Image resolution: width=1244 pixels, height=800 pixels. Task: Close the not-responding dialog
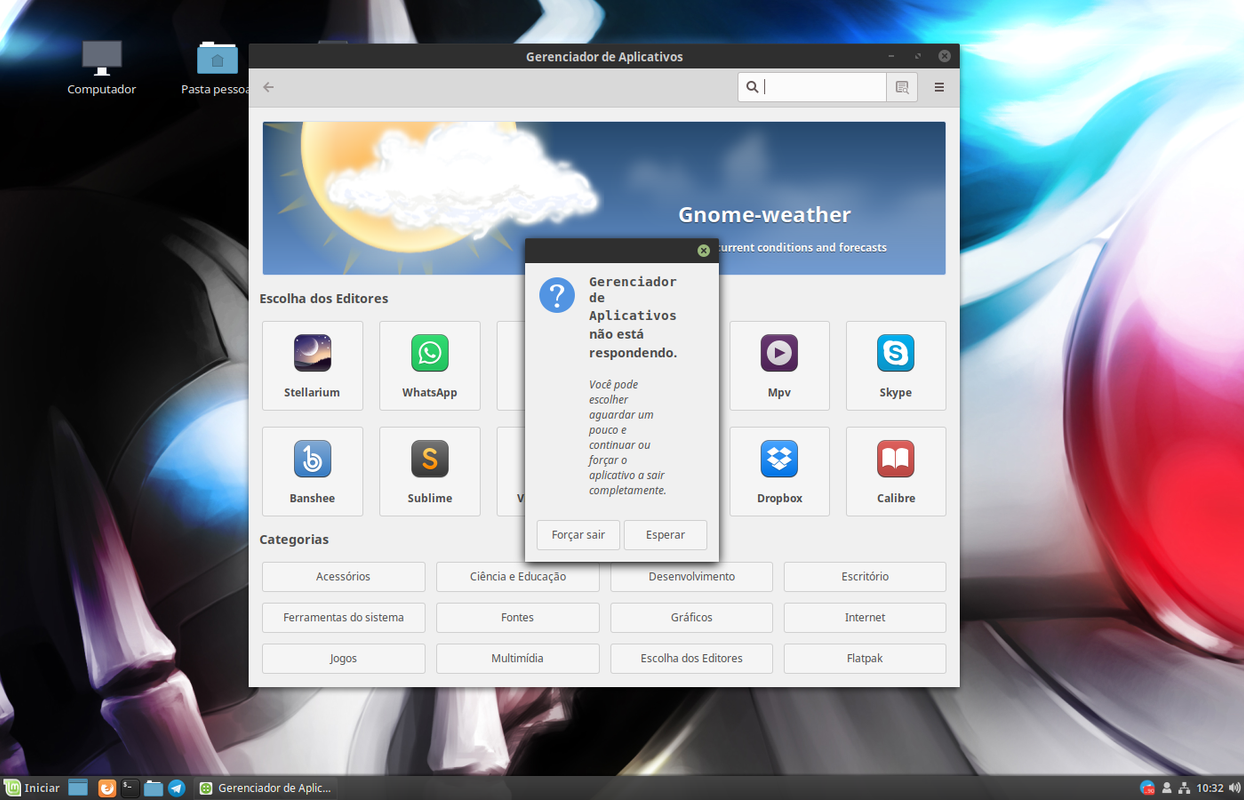[x=703, y=250]
